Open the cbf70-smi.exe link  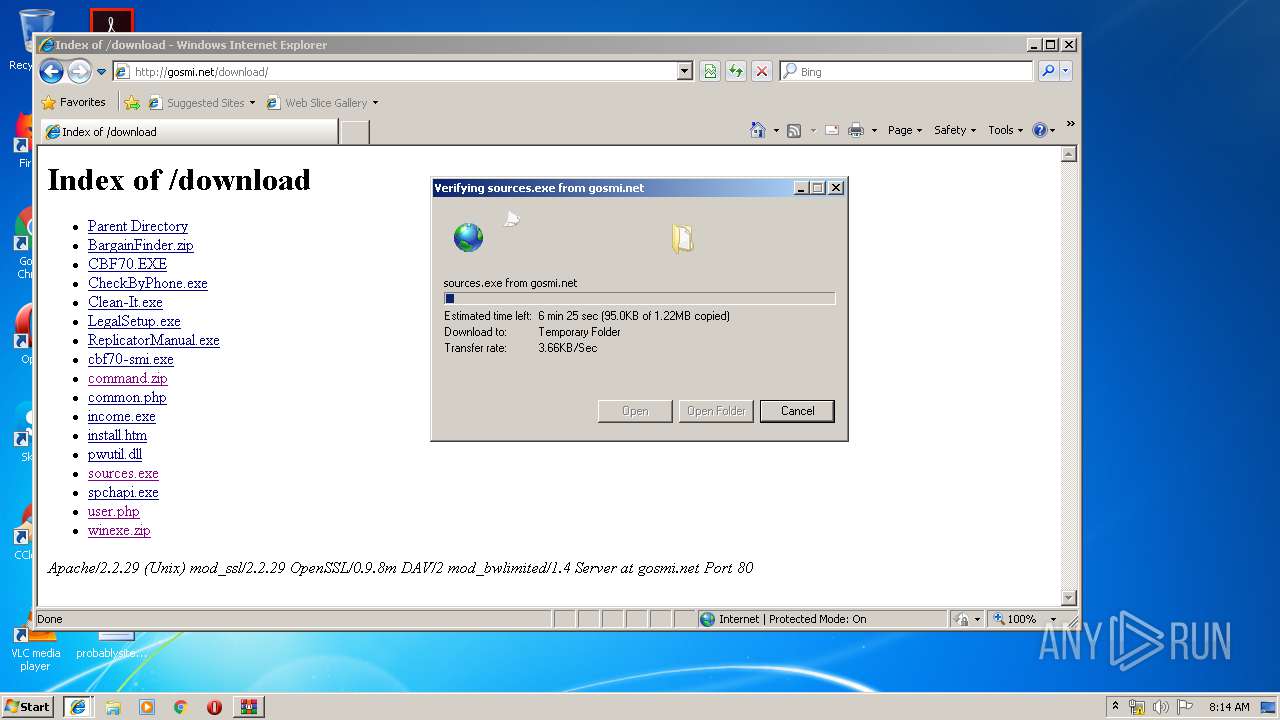coord(131,359)
